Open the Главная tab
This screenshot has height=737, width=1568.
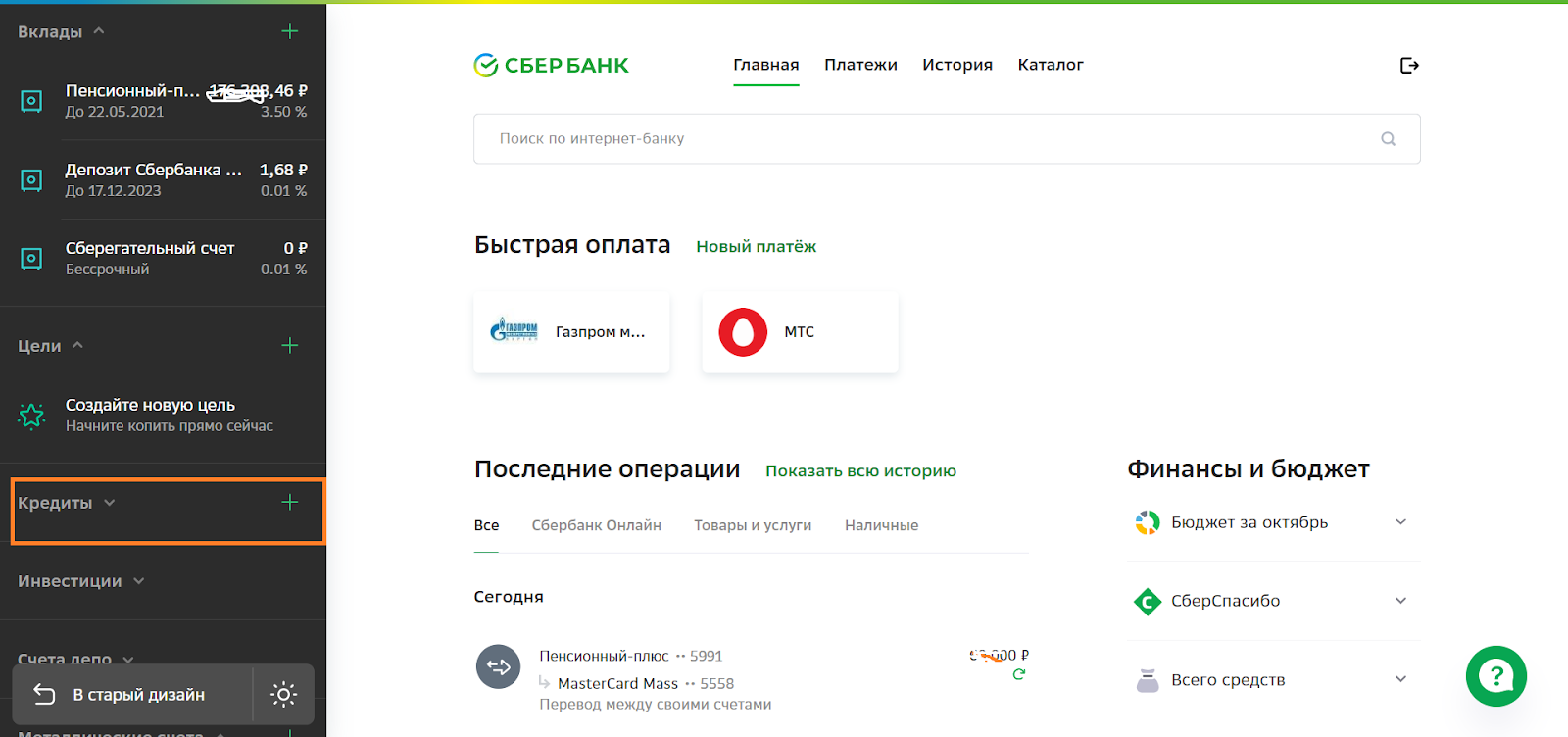766,65
